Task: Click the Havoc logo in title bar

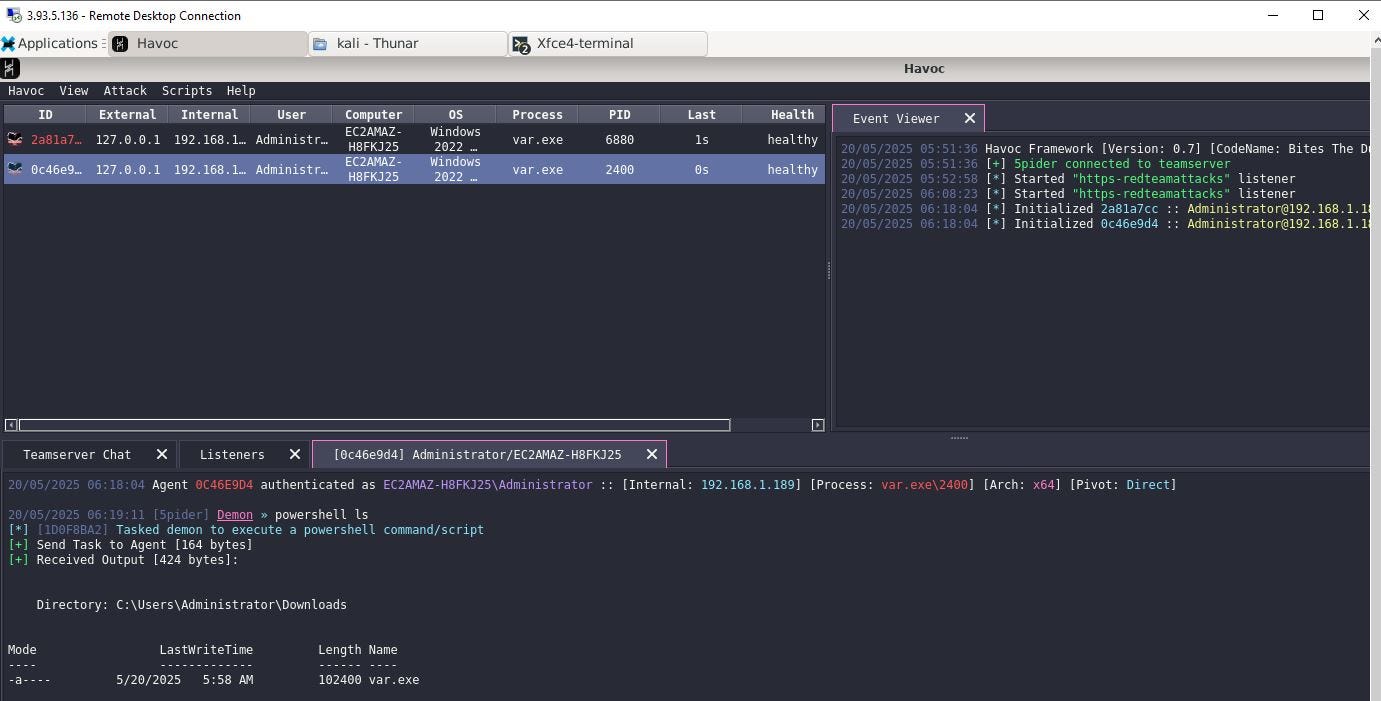Action: coord(10,68)
